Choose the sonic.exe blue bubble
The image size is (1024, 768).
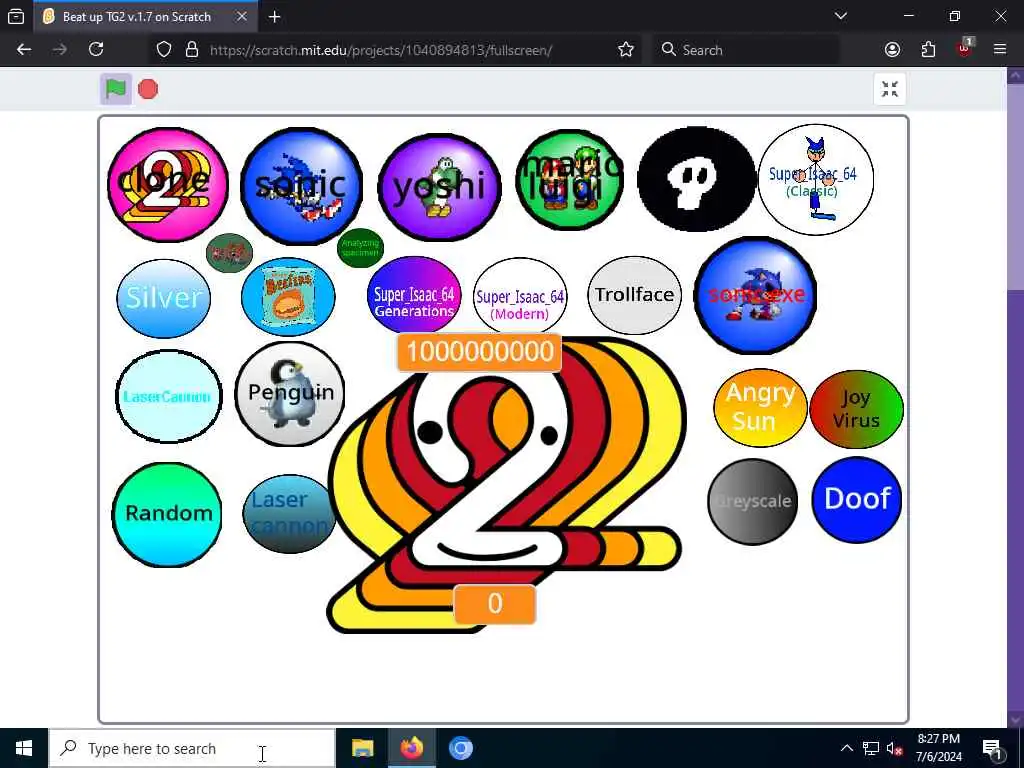coord(756,295)
